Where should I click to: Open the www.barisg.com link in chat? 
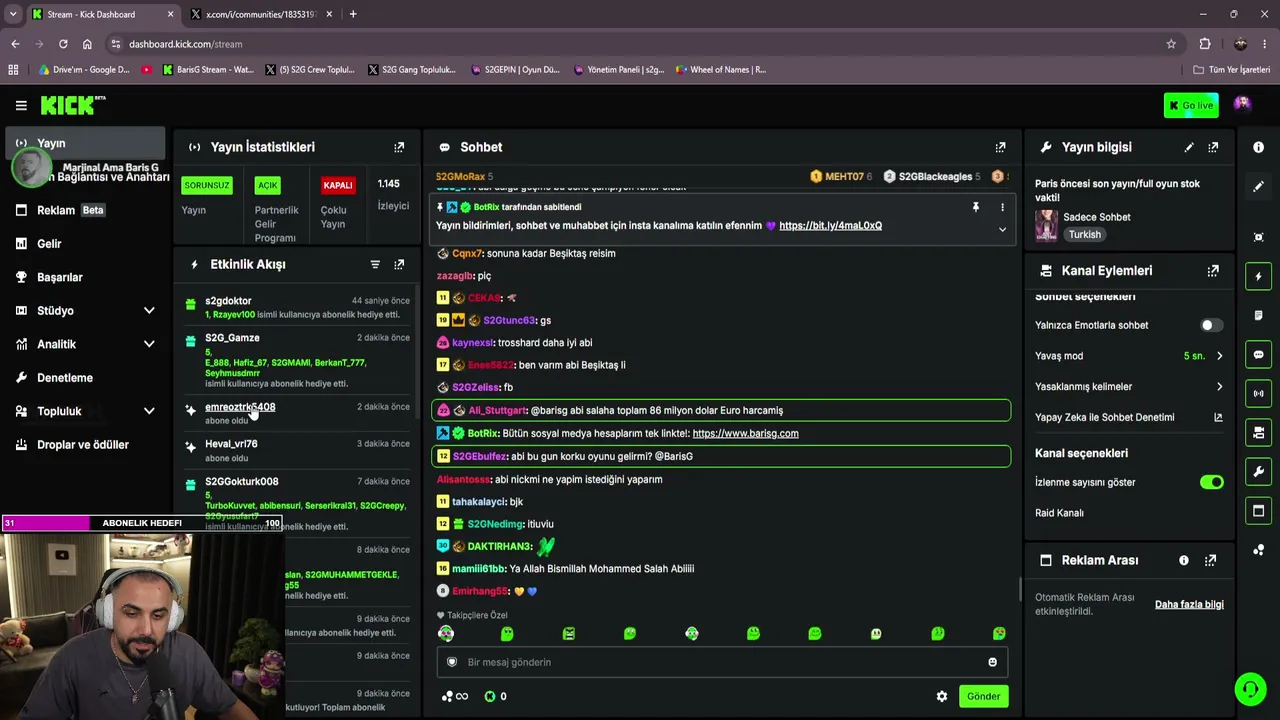[745, 433]
